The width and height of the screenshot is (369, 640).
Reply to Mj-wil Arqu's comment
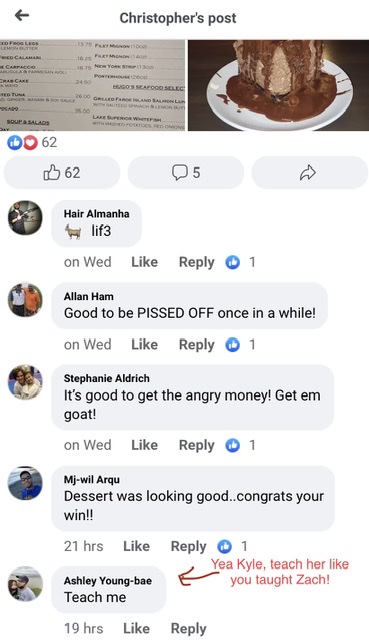coord(188,547)
